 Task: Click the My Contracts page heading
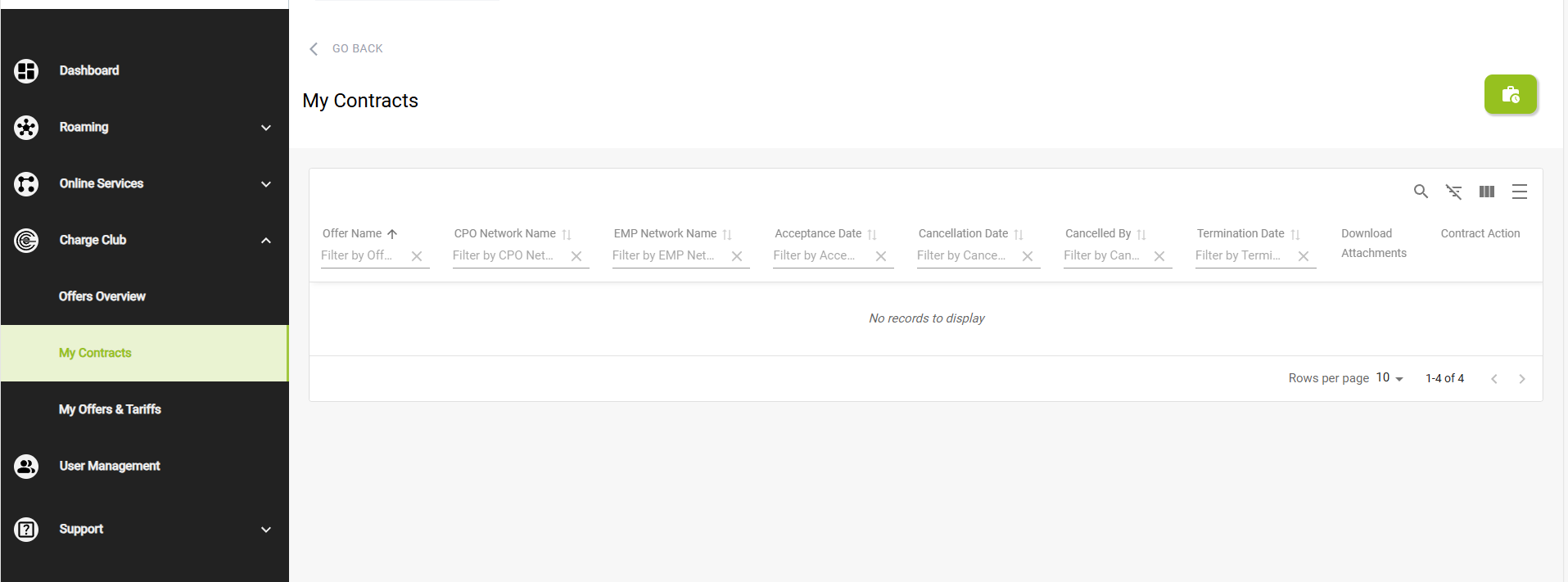coord(360,101)
